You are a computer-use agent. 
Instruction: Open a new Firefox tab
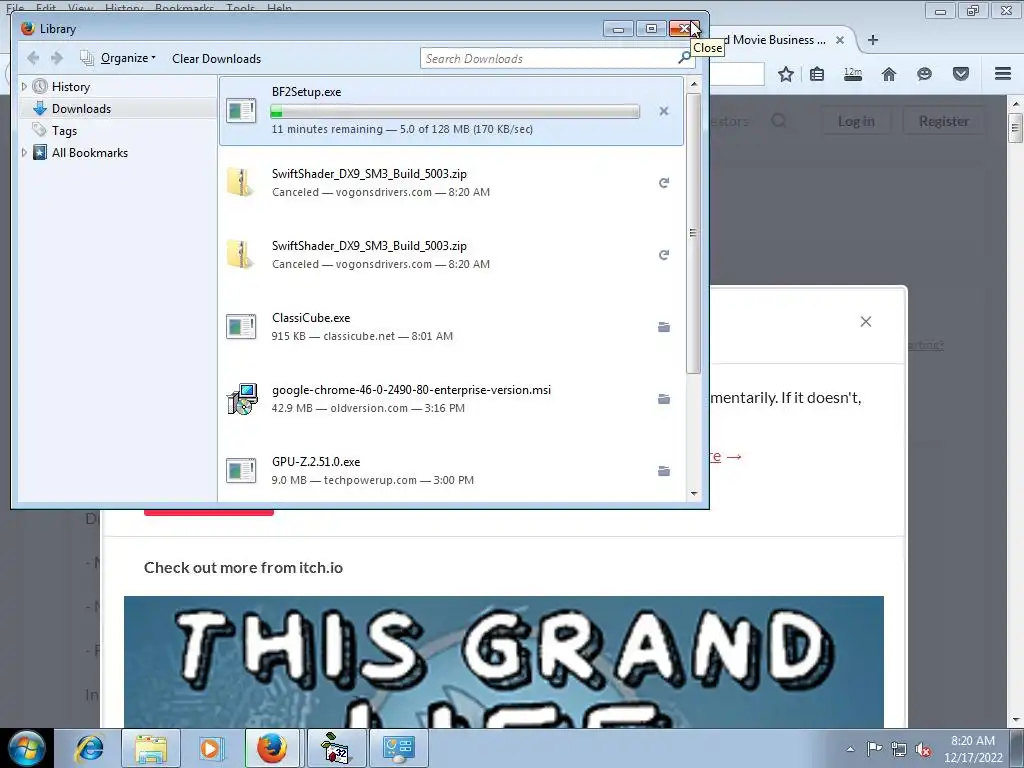tap(872, 40)
